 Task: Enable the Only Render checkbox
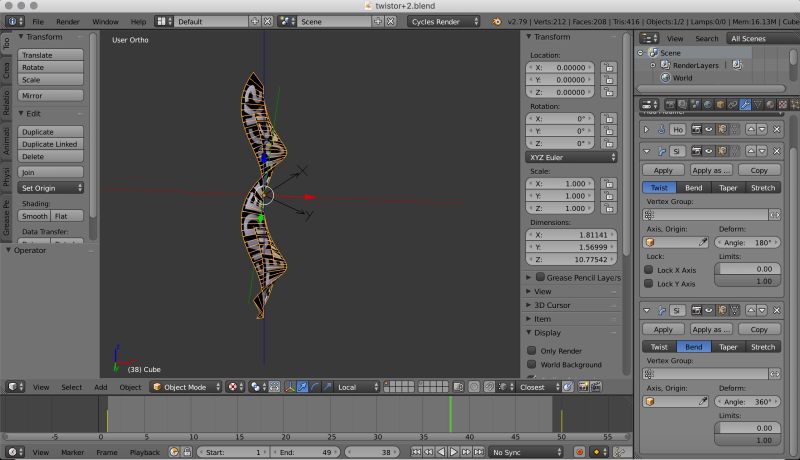[x=532, y=351]
